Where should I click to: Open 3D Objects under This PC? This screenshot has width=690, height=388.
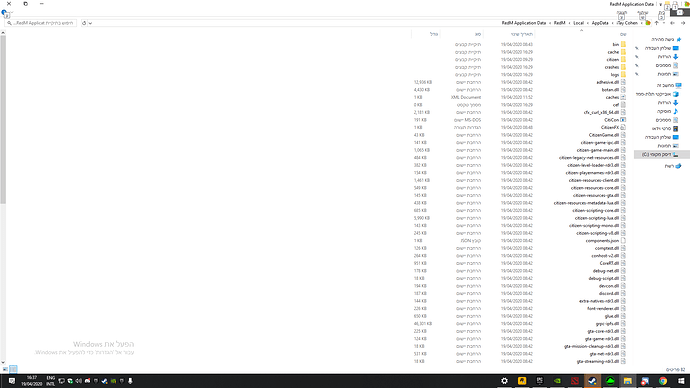click(657, 94)
